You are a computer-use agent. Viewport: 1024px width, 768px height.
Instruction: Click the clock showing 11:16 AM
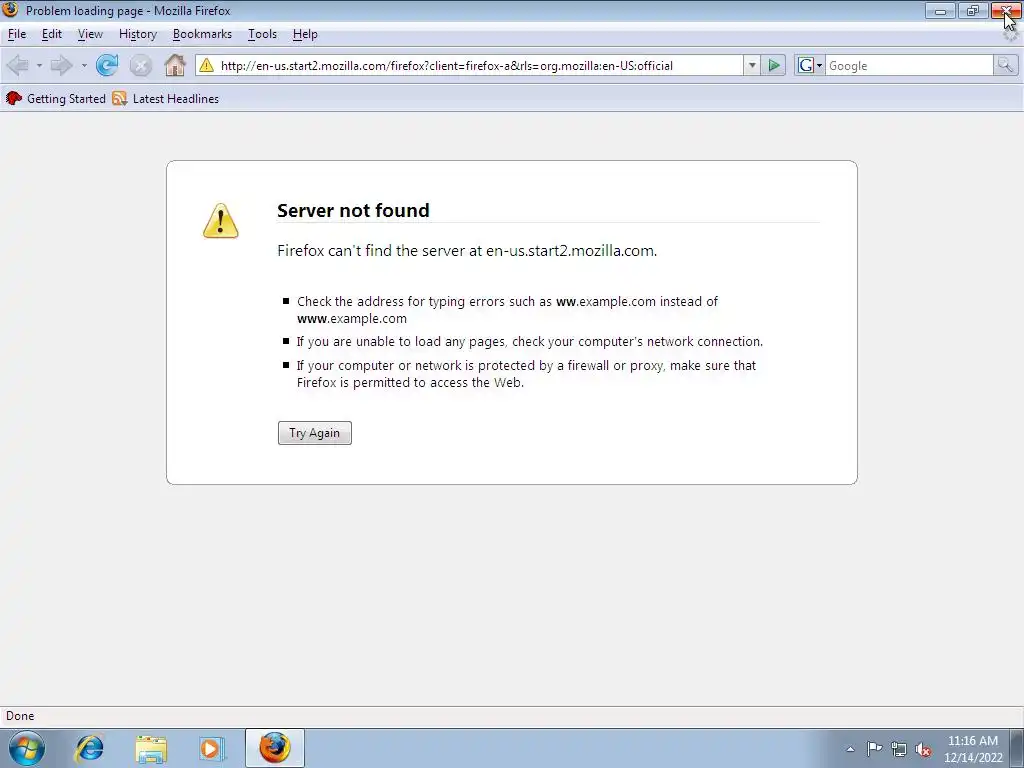(x=972, y=741)
